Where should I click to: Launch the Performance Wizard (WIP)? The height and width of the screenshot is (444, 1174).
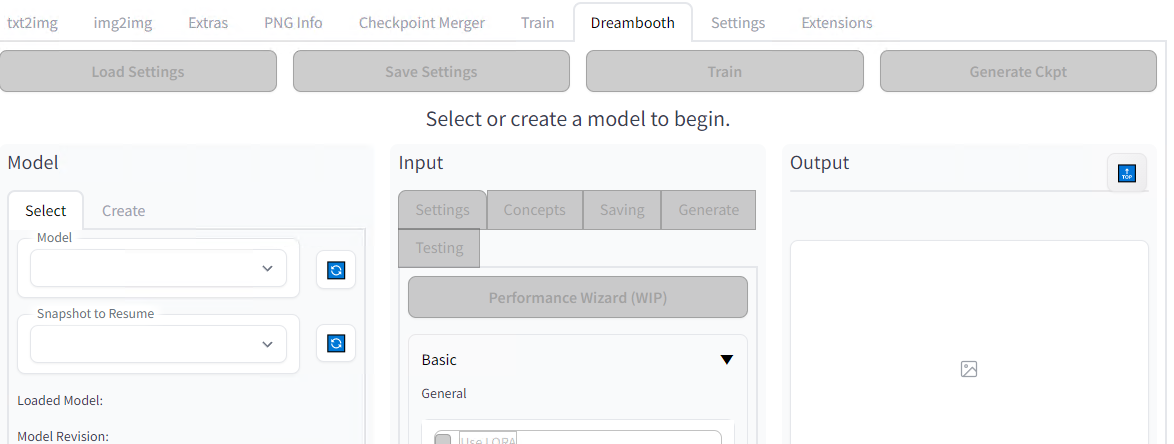578,297
